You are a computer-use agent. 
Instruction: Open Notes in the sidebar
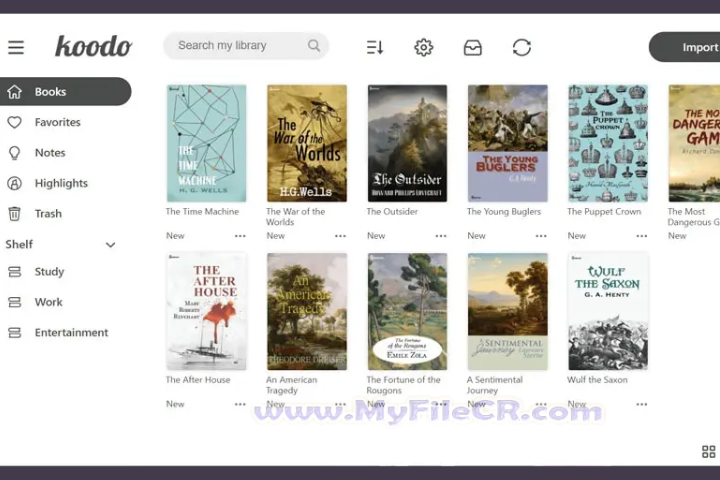pyautogui.click(x=50, y=152)
